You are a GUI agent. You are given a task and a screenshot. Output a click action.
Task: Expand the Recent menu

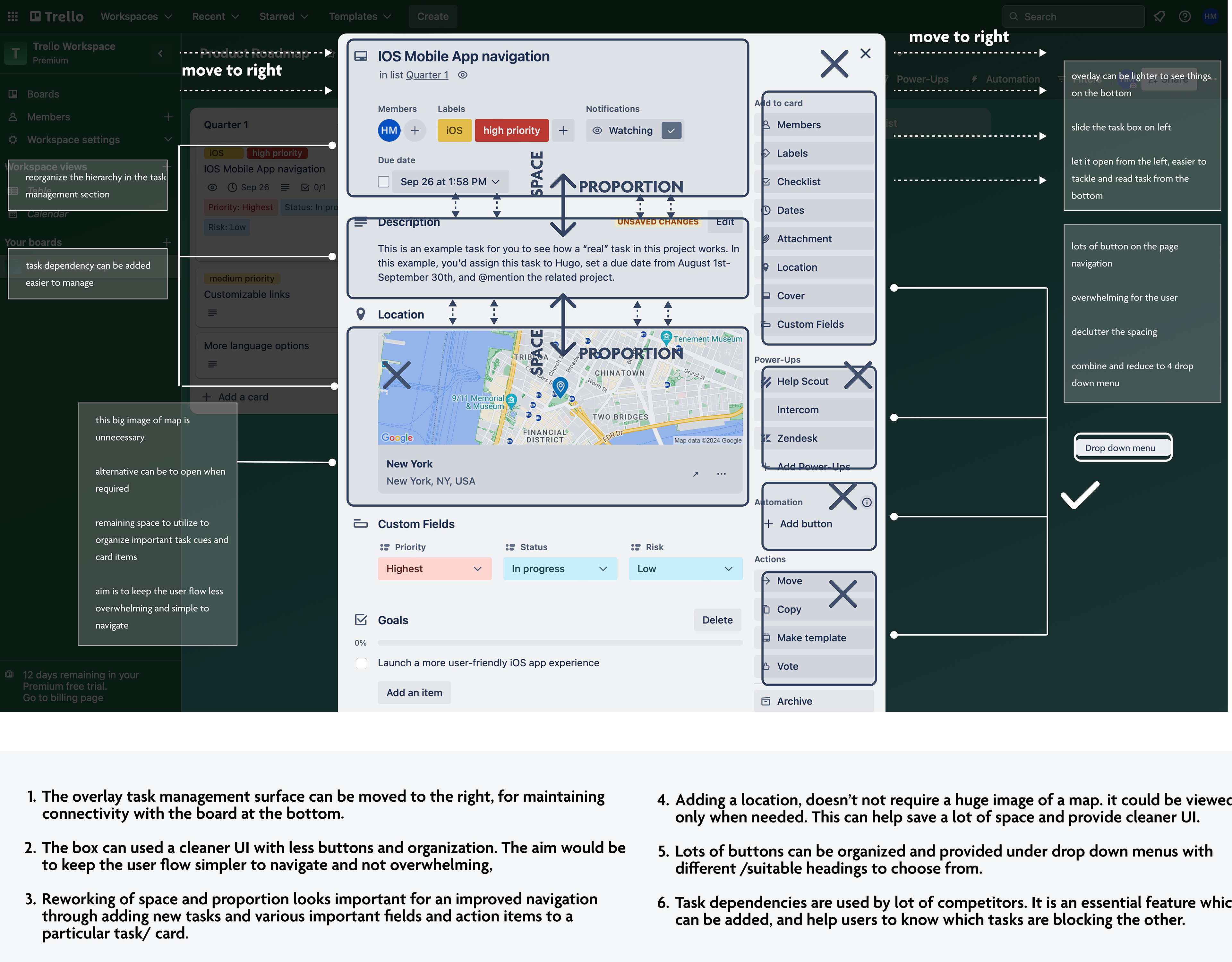[216, 16]
